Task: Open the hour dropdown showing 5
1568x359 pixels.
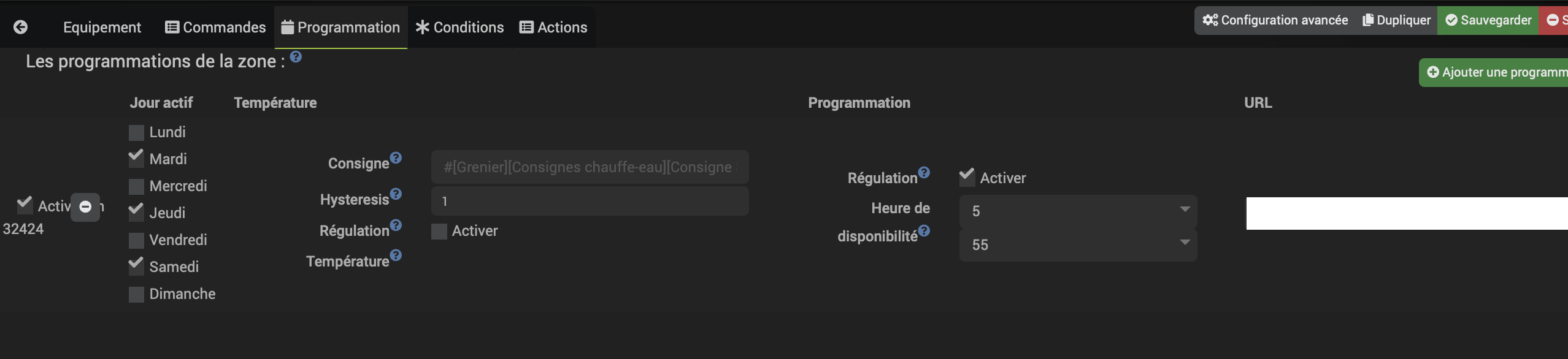Action: click(1077, 211)
